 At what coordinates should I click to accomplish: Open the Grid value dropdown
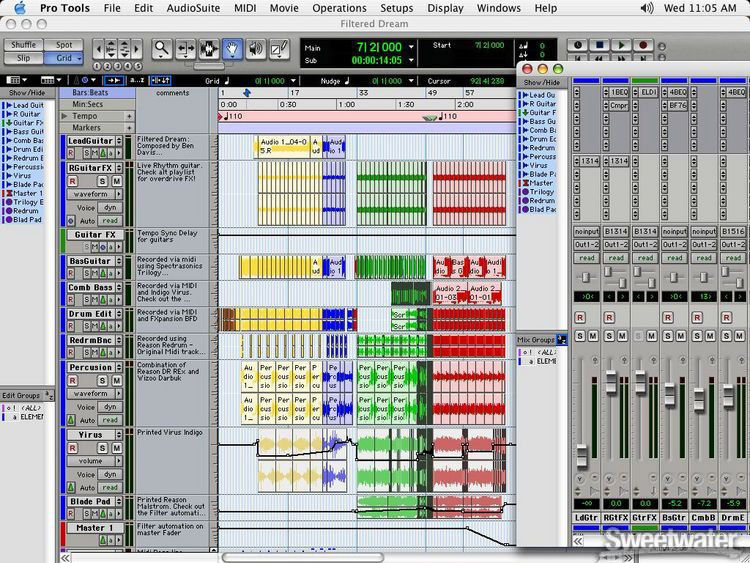[293, 81]
